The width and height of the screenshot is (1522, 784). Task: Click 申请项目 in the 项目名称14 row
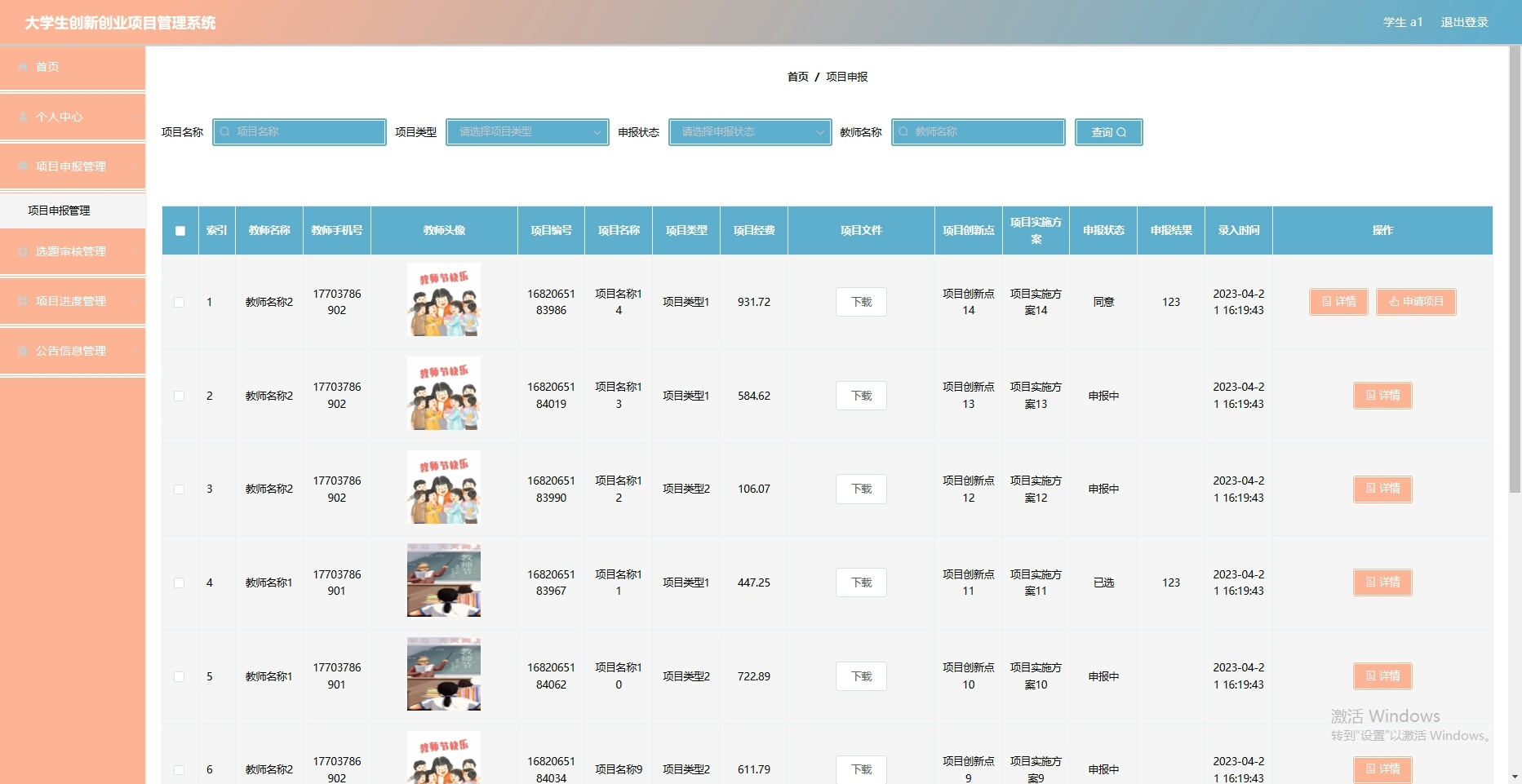pyautogui.click(x=1416, y=302)
